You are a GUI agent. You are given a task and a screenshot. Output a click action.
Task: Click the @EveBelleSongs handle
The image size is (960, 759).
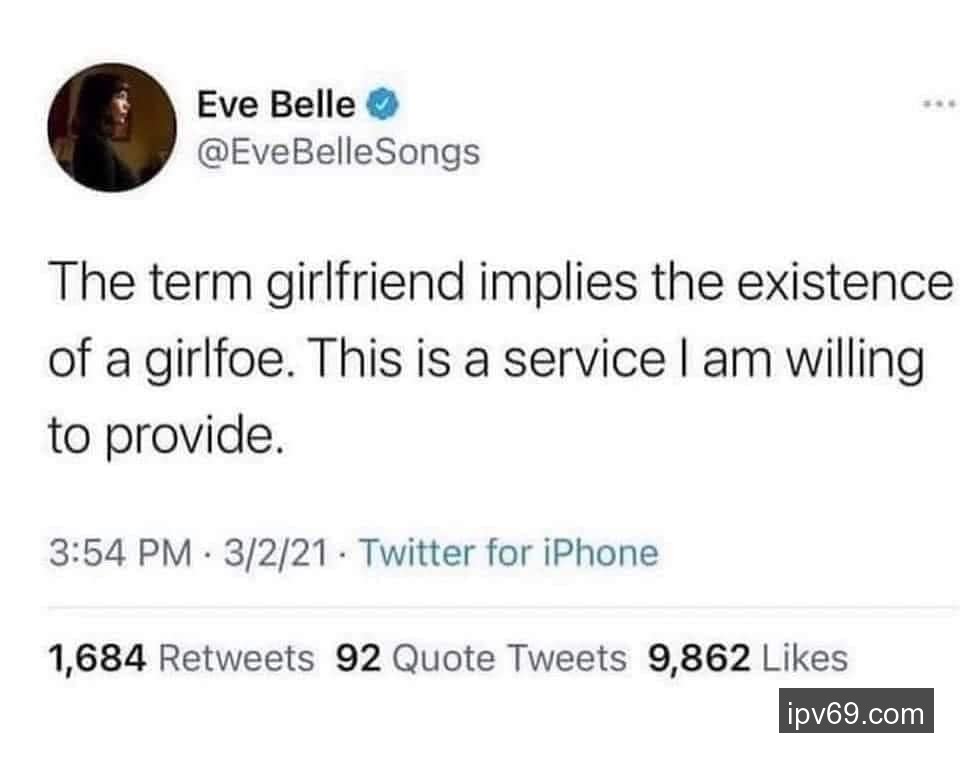(x=338, y=152)
